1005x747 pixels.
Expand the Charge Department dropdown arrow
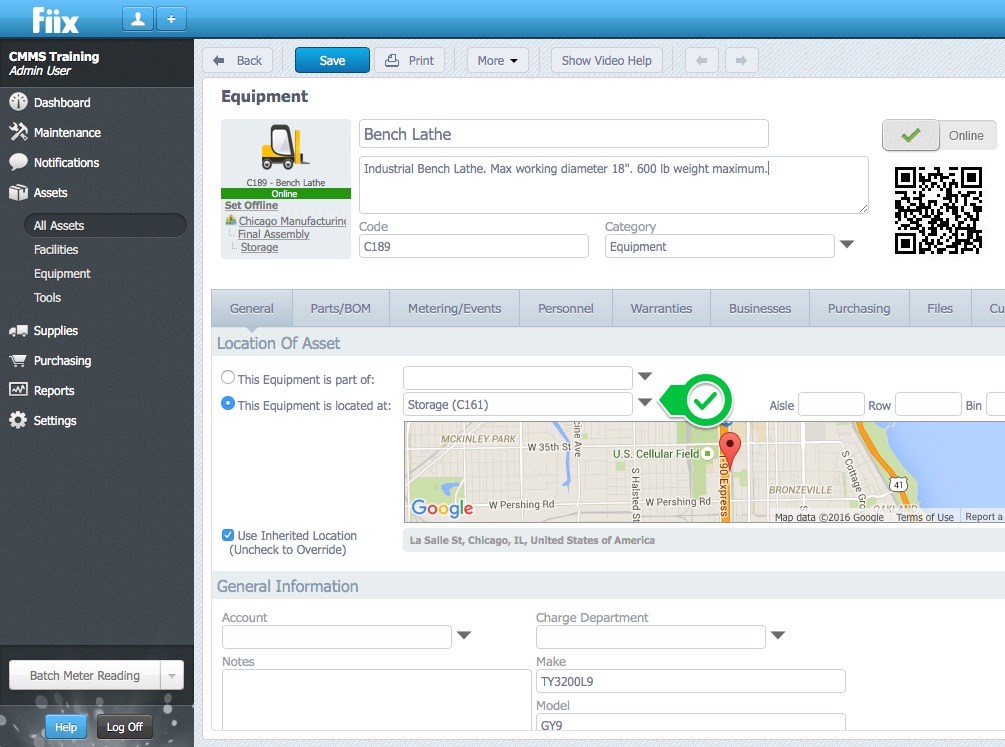coord(777,636)
